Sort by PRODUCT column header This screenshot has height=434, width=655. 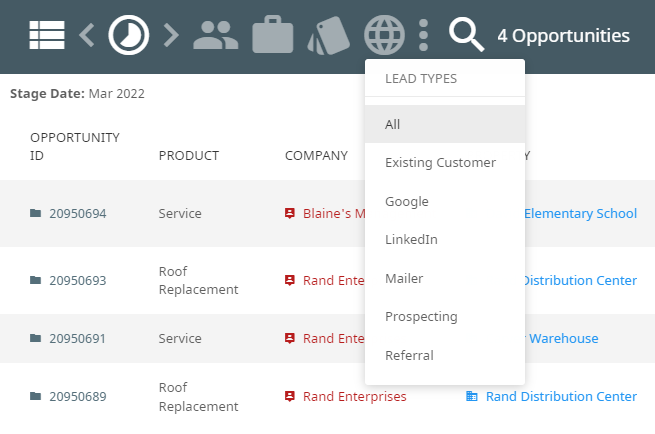(189, 155)
